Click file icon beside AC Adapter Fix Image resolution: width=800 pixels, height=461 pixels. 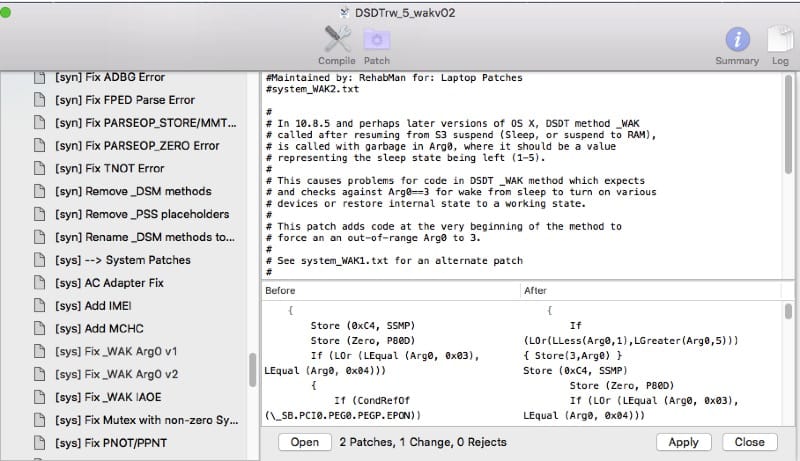[x=40, y=283]
